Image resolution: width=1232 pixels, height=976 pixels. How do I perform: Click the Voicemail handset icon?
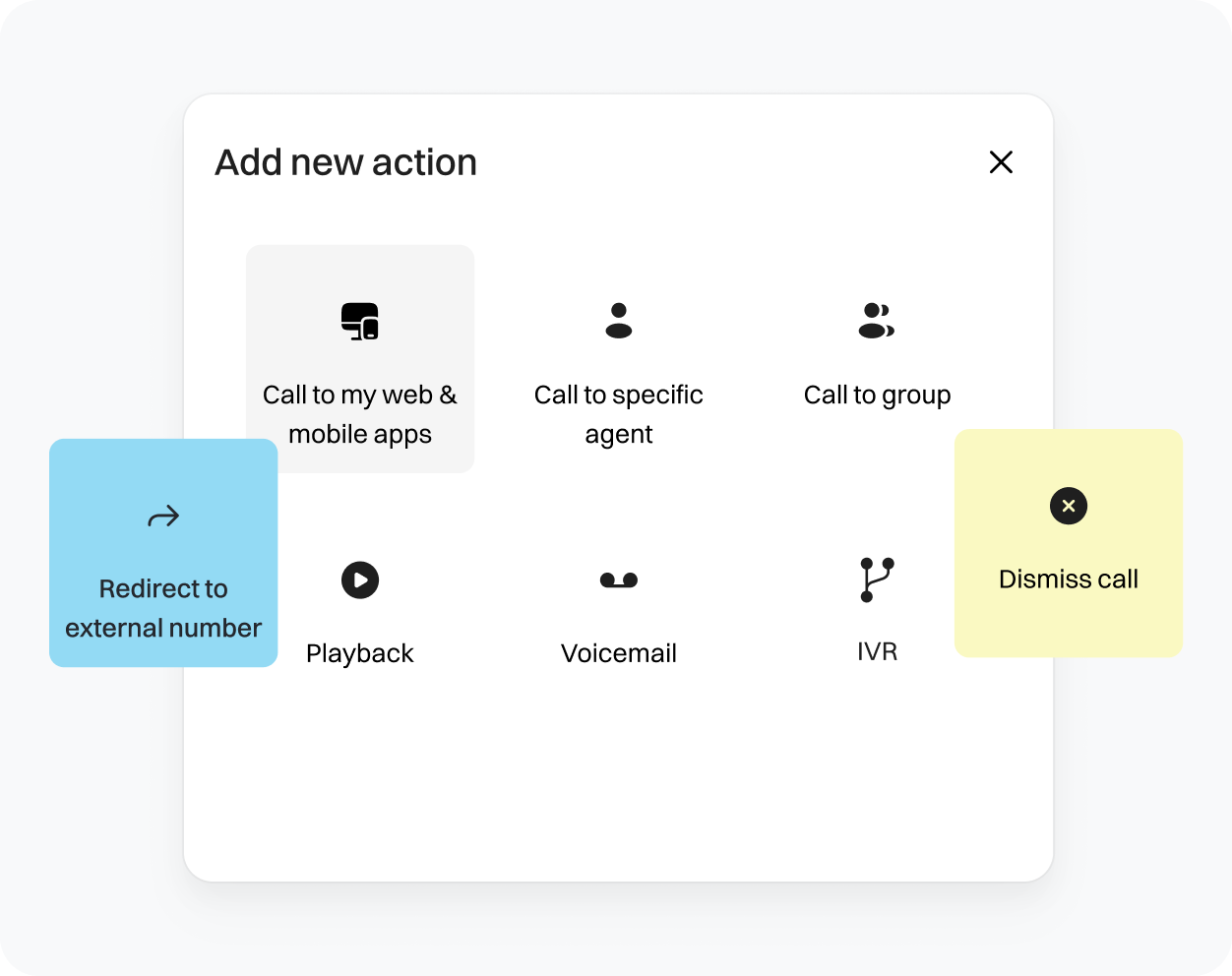tap(618, 579)
